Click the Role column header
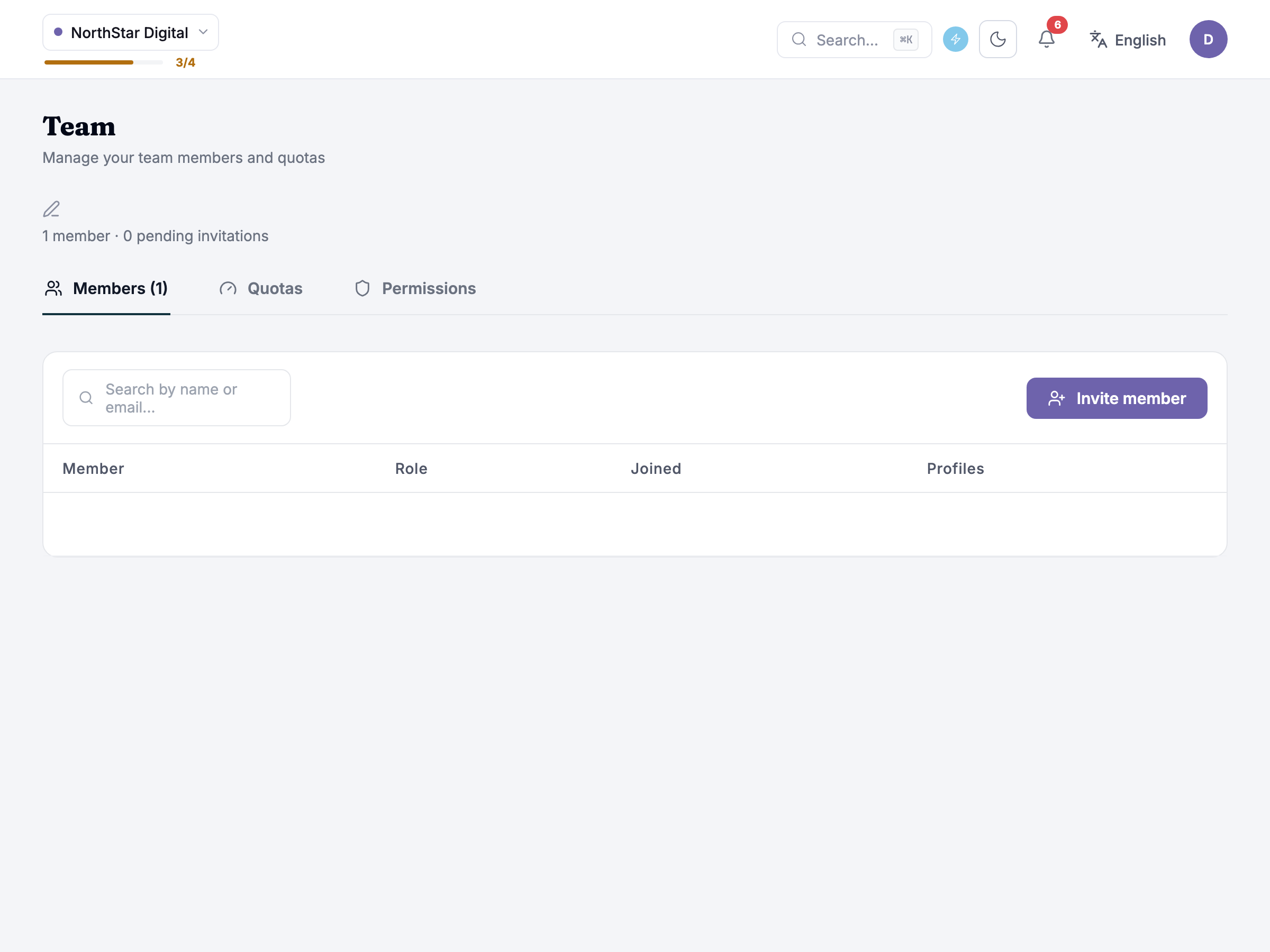1270x952 pixels. tap(411, 469)
